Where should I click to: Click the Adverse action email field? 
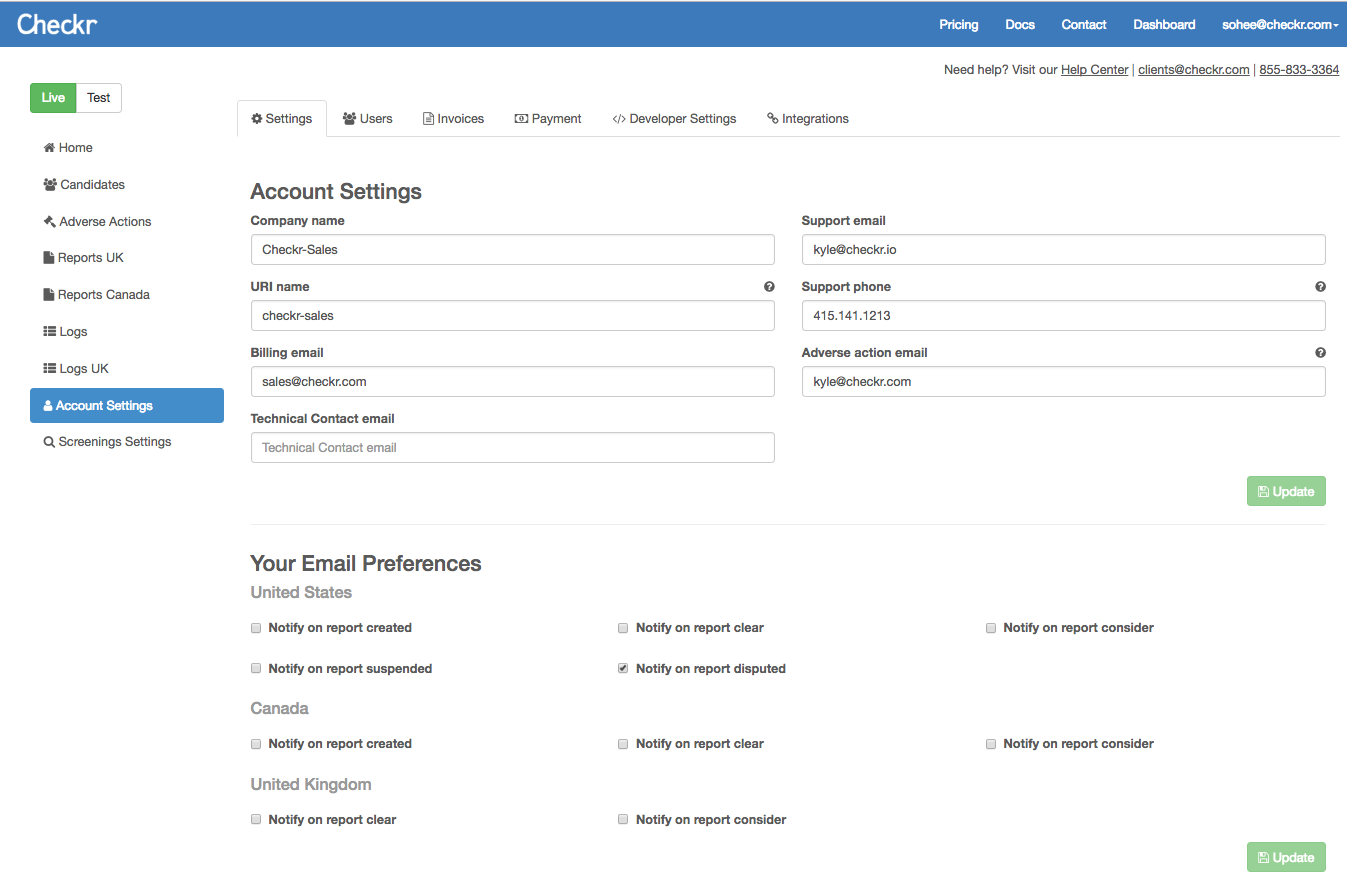(1064, 382)
